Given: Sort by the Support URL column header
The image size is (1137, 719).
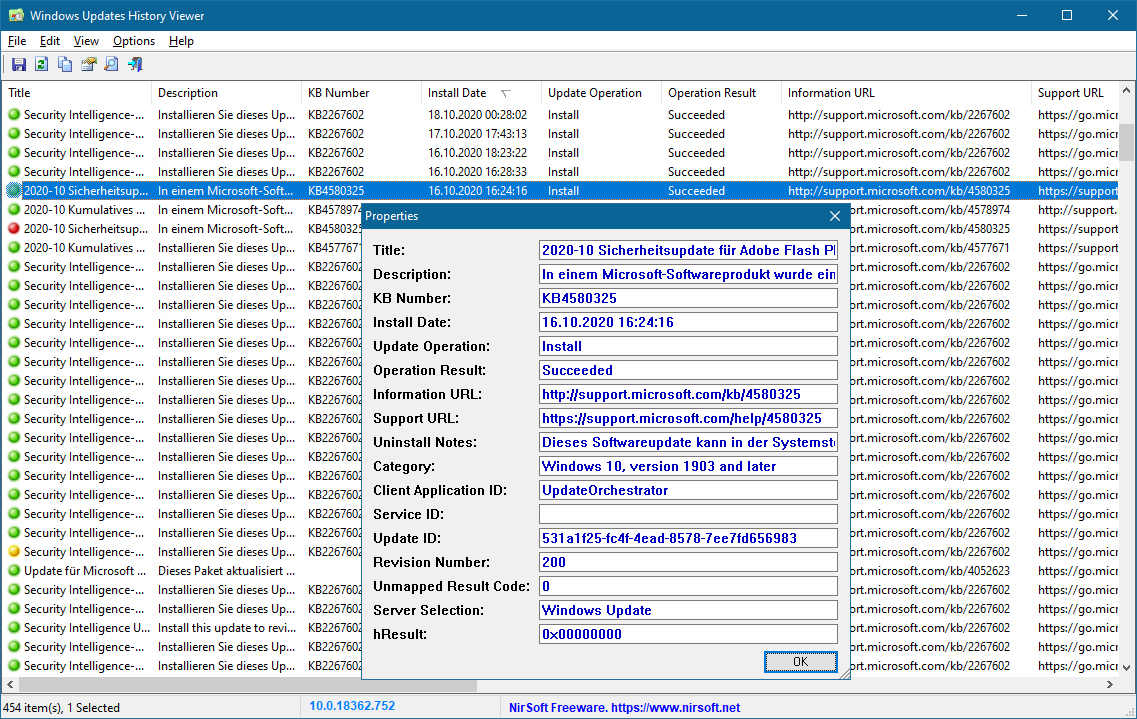Looking at the screenshot, I should click(x=1075, y=93).
